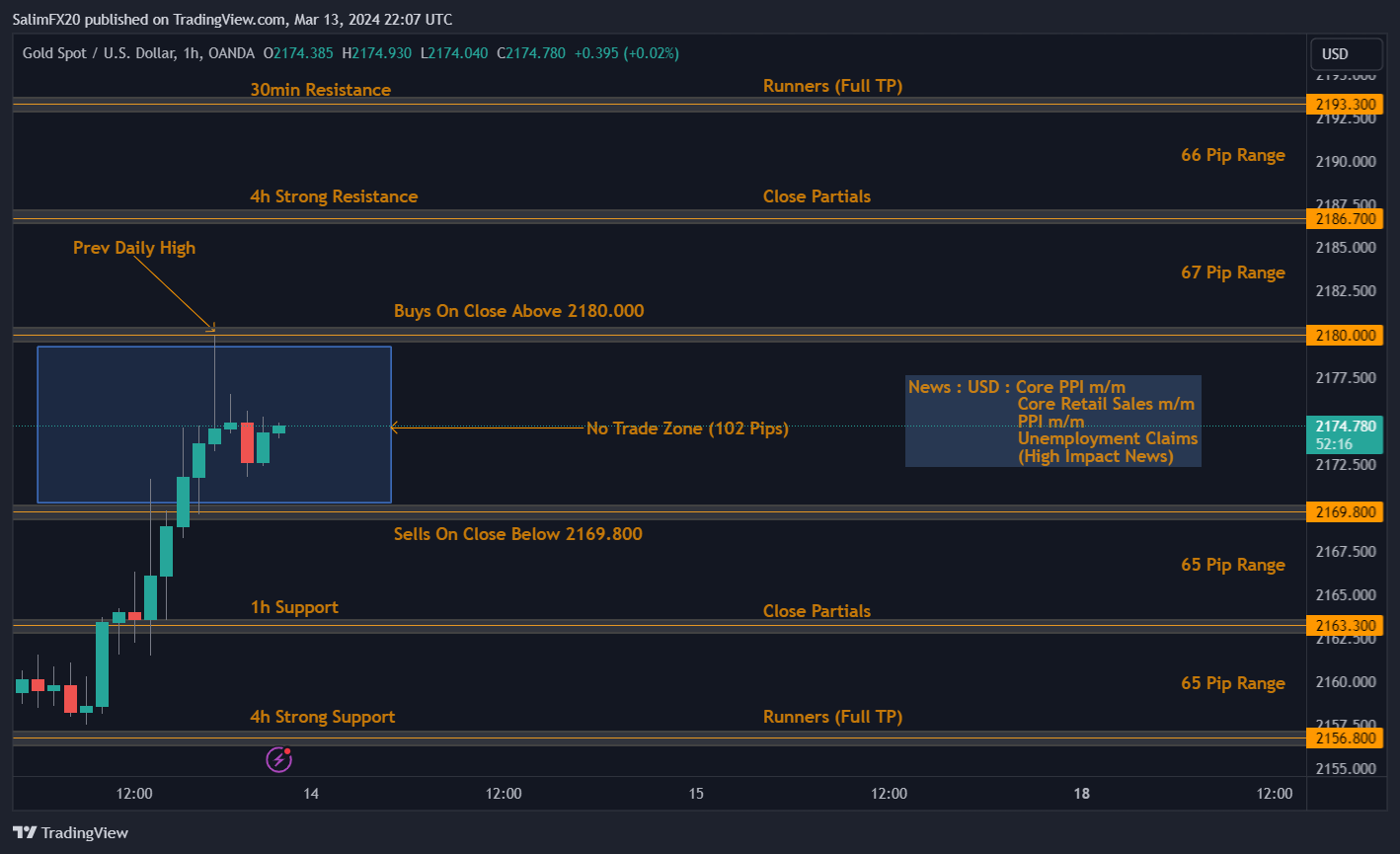1400x854 pixels.
Task: Select the '4h Strong Resistance' label
Action: tap(334, 196)
